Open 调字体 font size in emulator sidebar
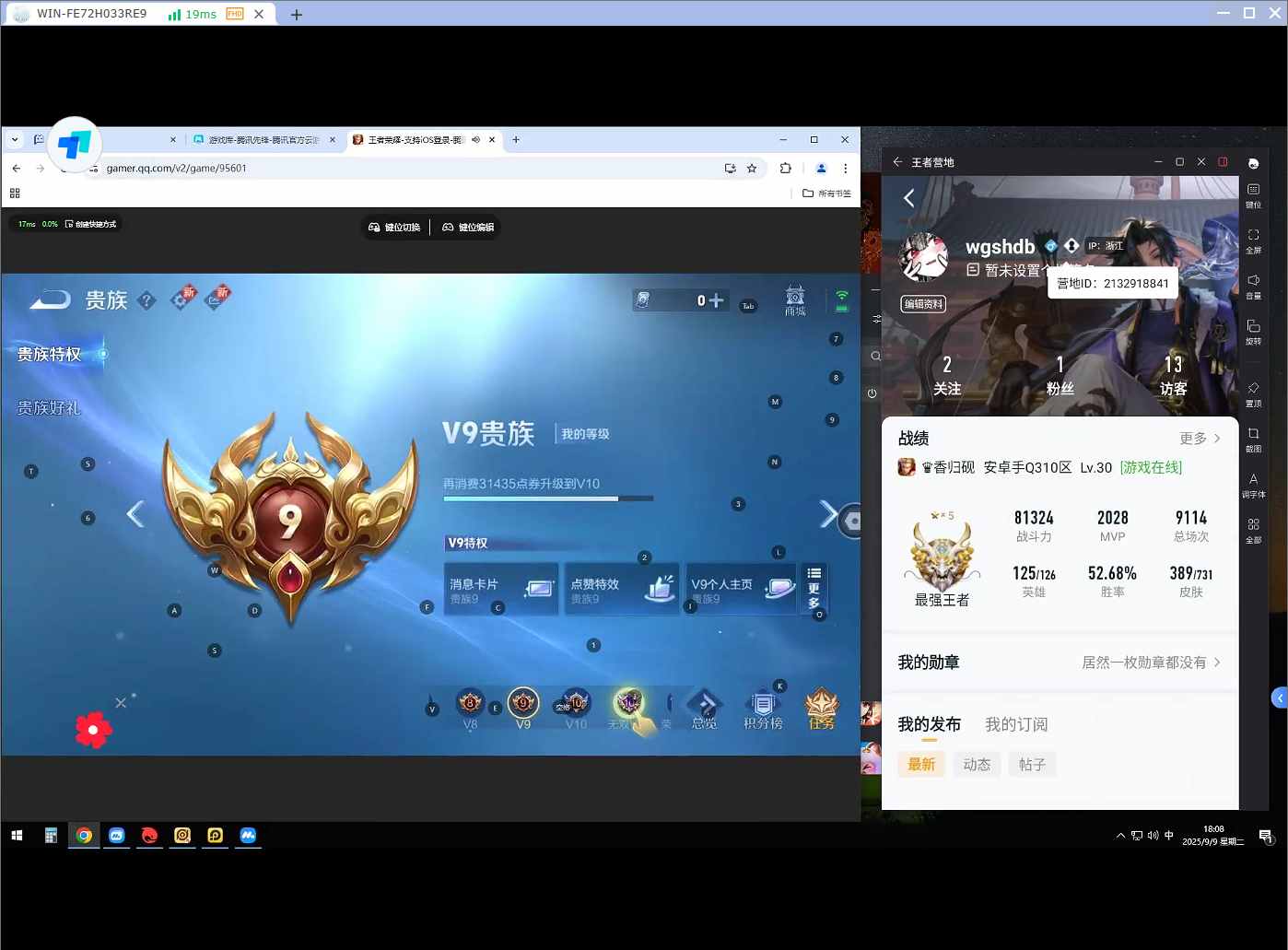Viewport: 1288px width, 950px height. click(1253, 486)
